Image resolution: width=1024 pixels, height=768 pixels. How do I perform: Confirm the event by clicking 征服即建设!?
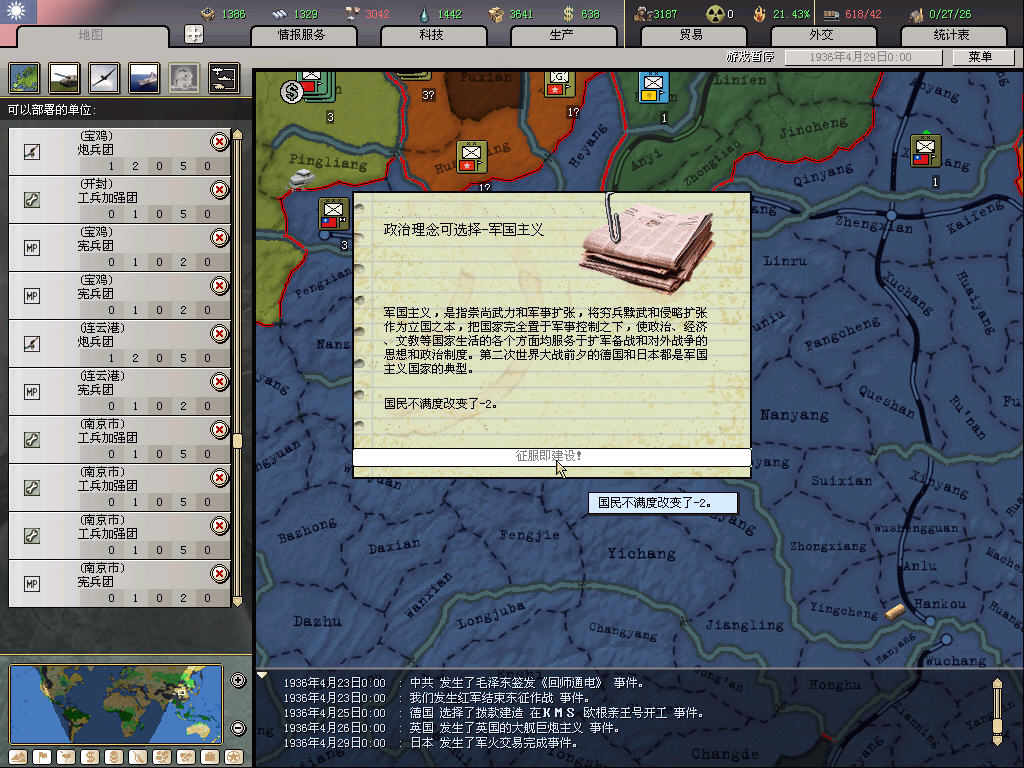tap(551, 457)
